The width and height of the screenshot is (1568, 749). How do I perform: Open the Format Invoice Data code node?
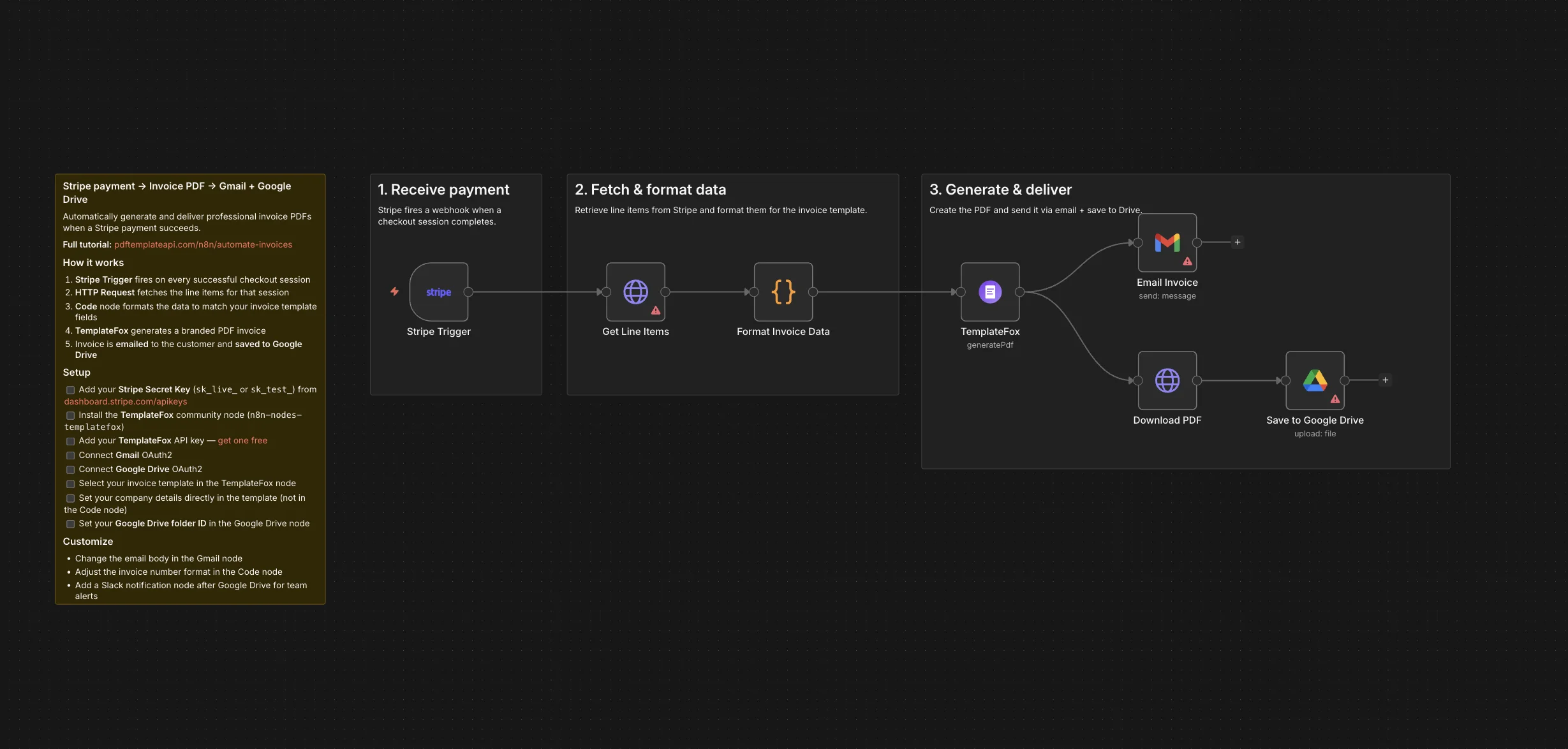tap(783, 292)
